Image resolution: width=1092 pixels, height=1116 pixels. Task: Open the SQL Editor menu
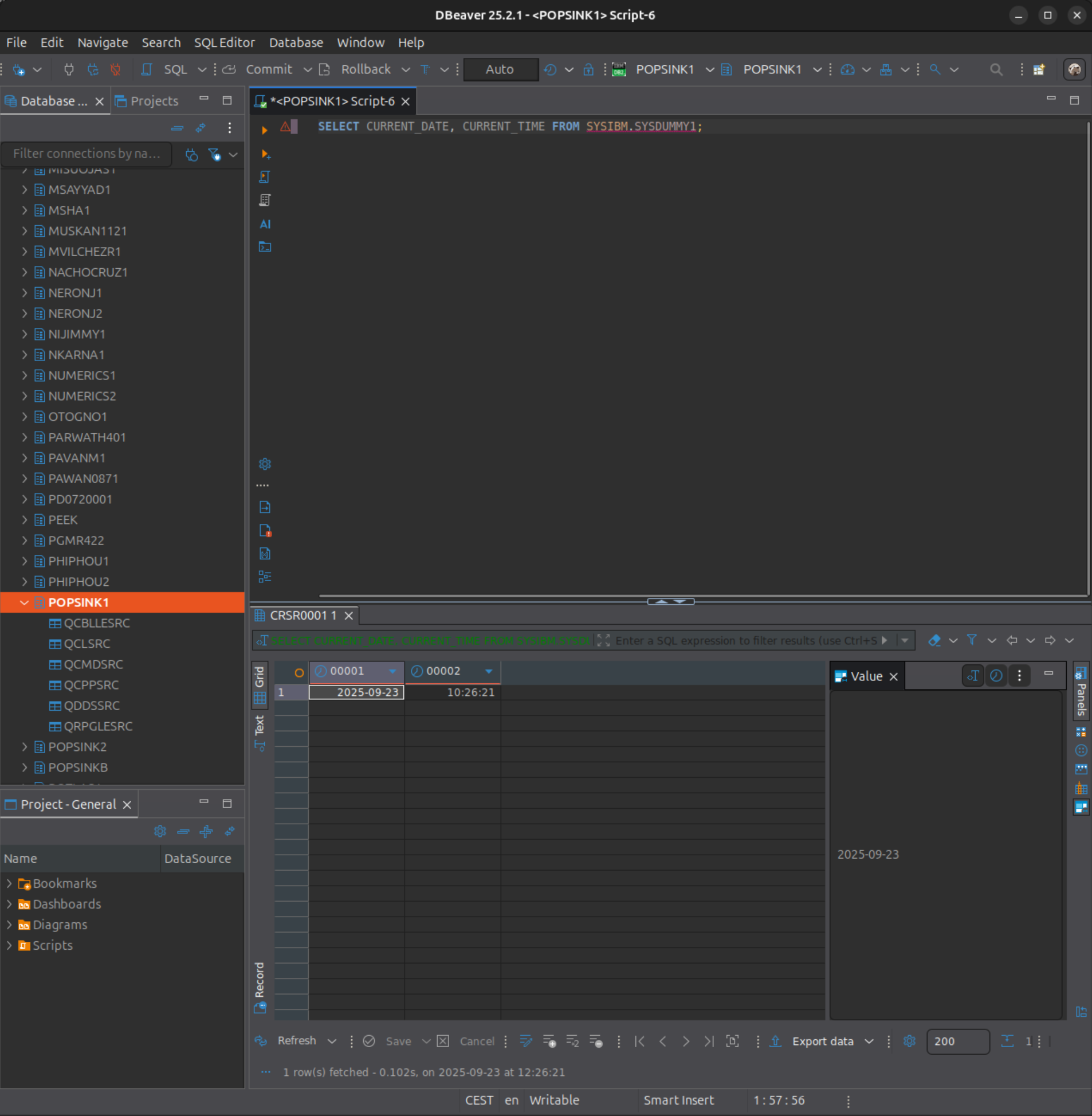pyautogui.click(x=224, y=42)
